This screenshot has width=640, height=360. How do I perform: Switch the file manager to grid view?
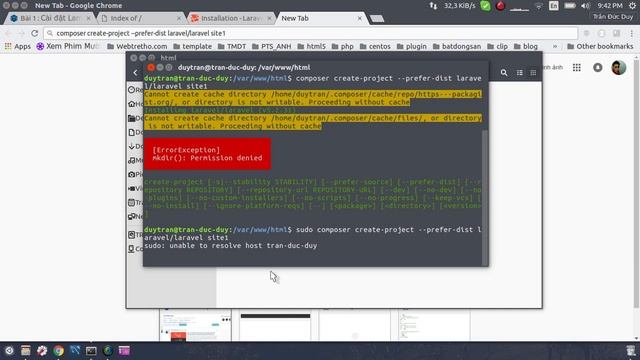(533, 73)
